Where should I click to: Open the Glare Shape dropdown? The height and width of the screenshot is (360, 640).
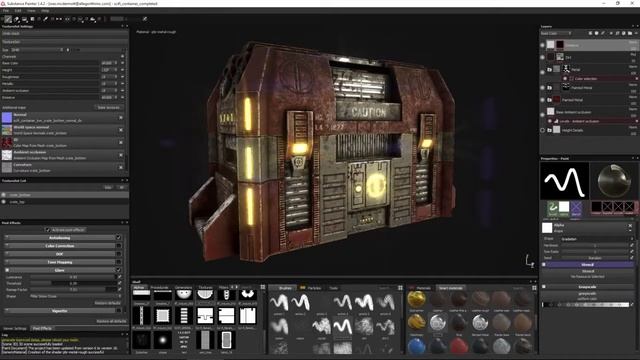[x=76, y=296]
